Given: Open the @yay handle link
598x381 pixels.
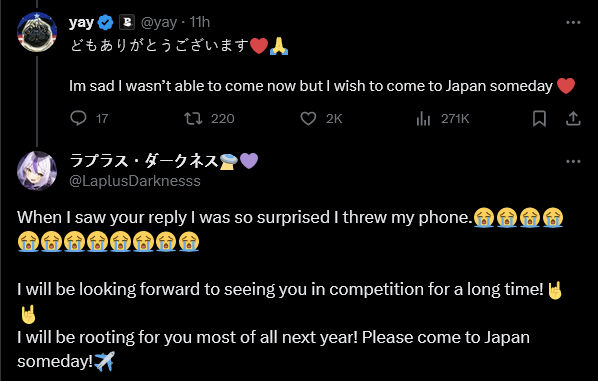Looking at the screenshot, I should click(159, 23).
